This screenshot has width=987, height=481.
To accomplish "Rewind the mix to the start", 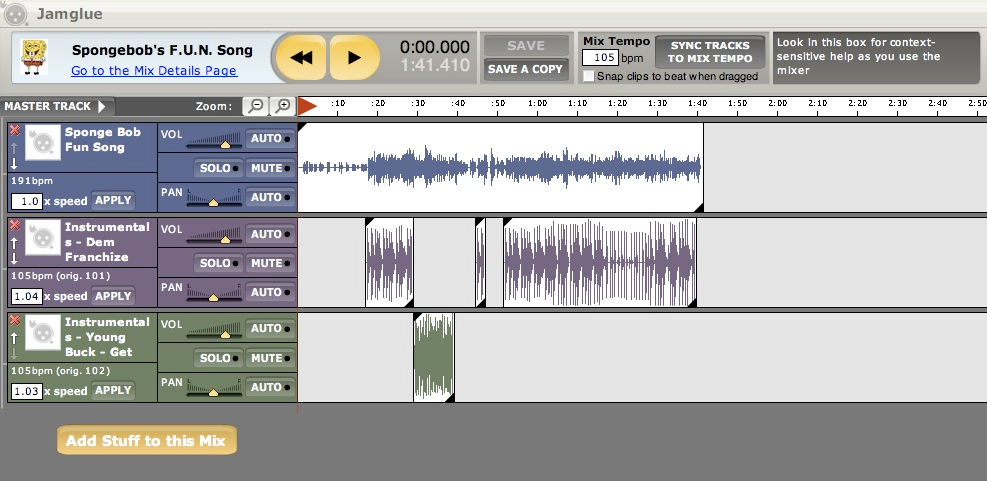I will 301,58.
